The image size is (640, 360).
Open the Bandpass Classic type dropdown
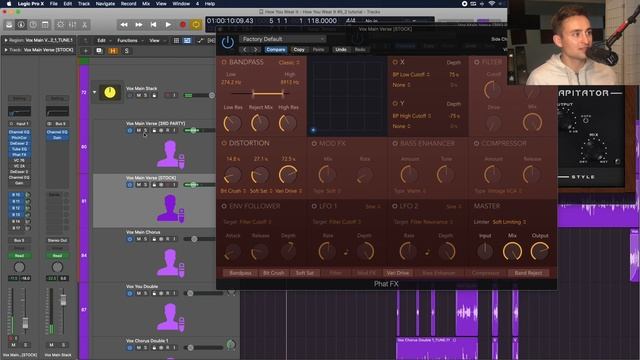coord(289,62)
